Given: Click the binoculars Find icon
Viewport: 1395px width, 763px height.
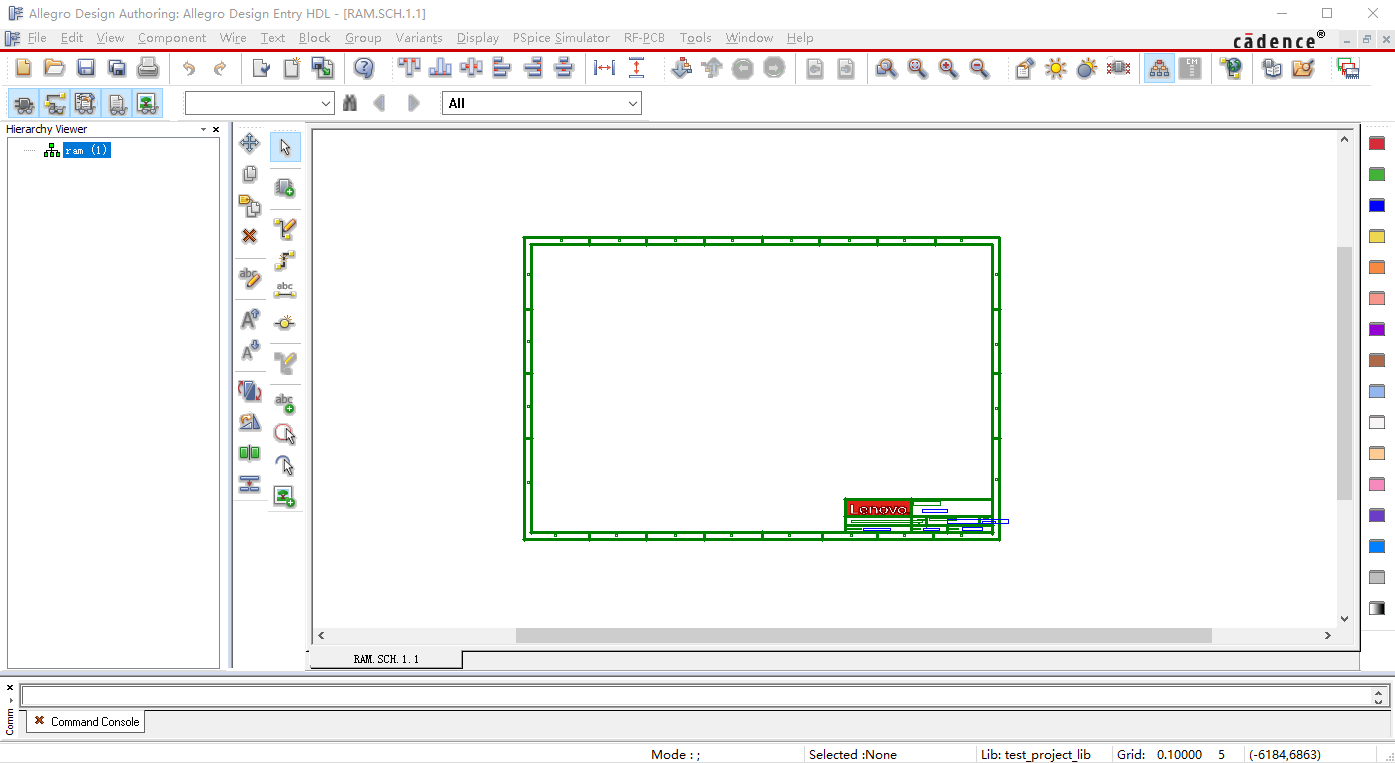Looking at the screenshot, I should click(x=350, y=103).
